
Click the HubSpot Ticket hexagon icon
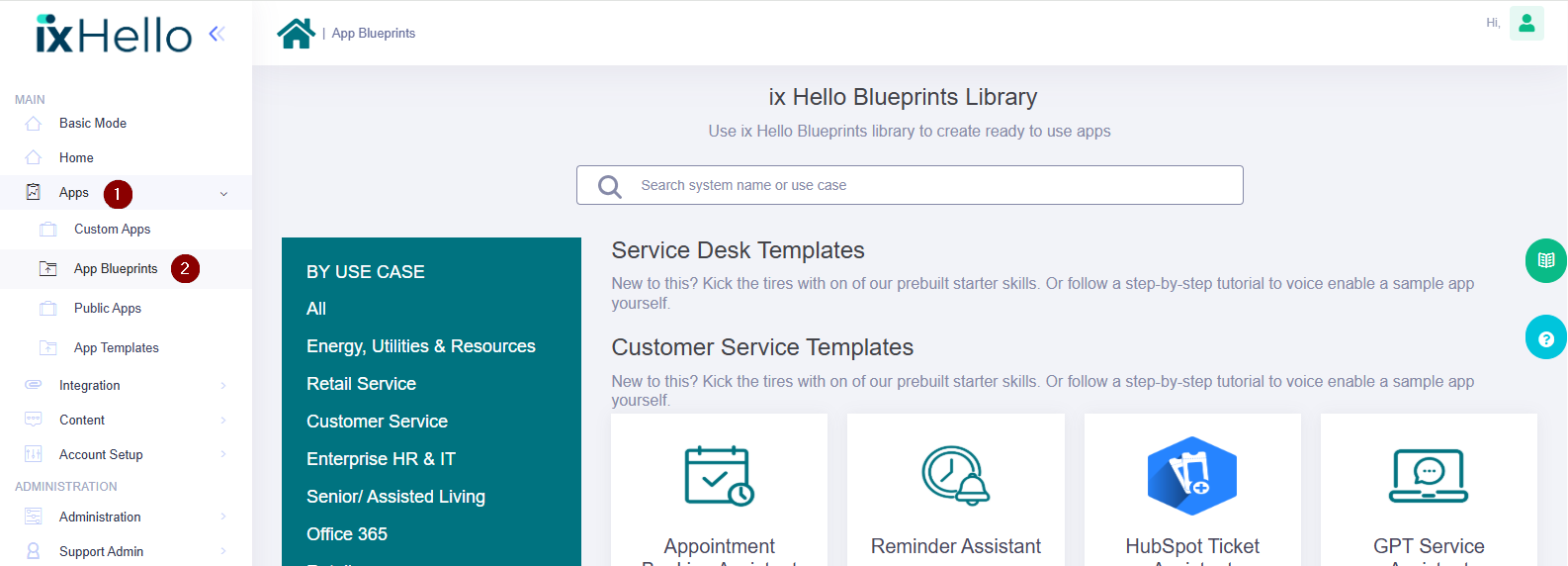(1192, 476)
